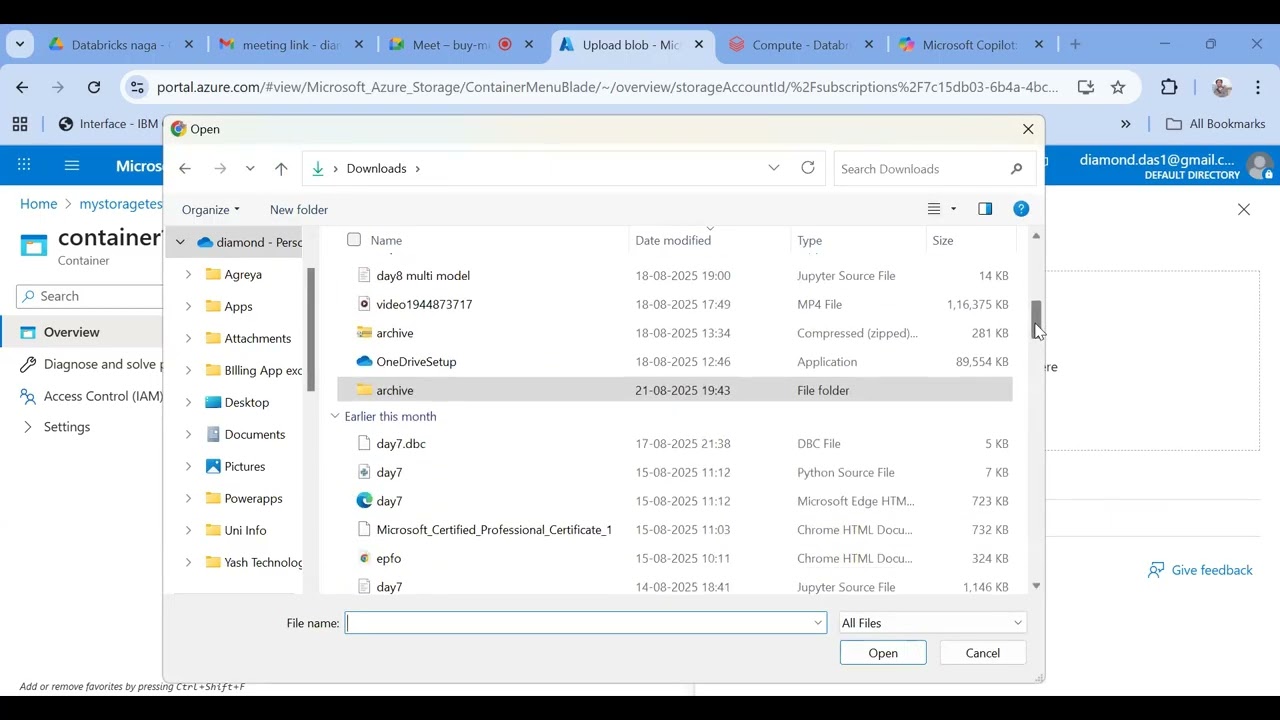Select the day8 multi model file
Image resolution: width=1280 pixels, height=720 pixels.
[675, 276]
